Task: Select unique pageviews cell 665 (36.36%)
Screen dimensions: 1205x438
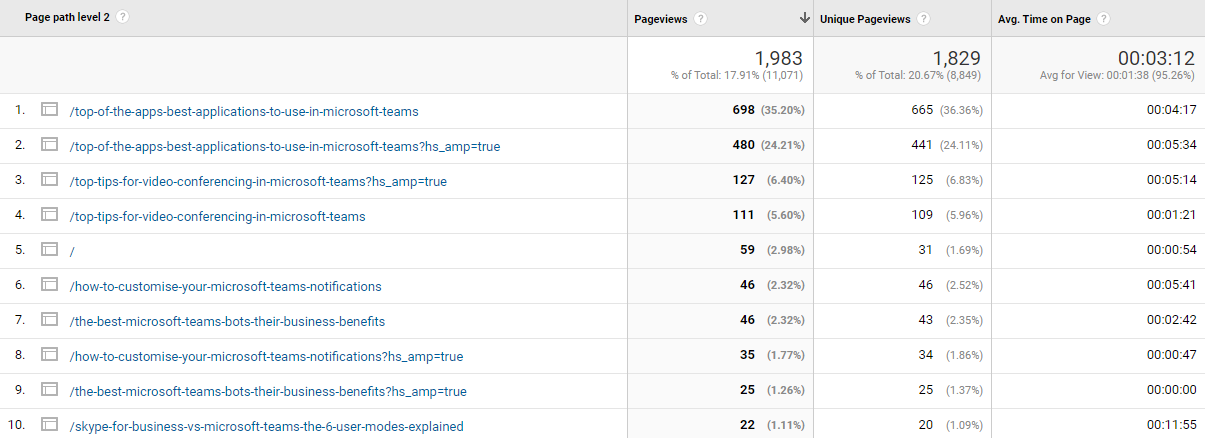Action: click(x=947, y=111)
